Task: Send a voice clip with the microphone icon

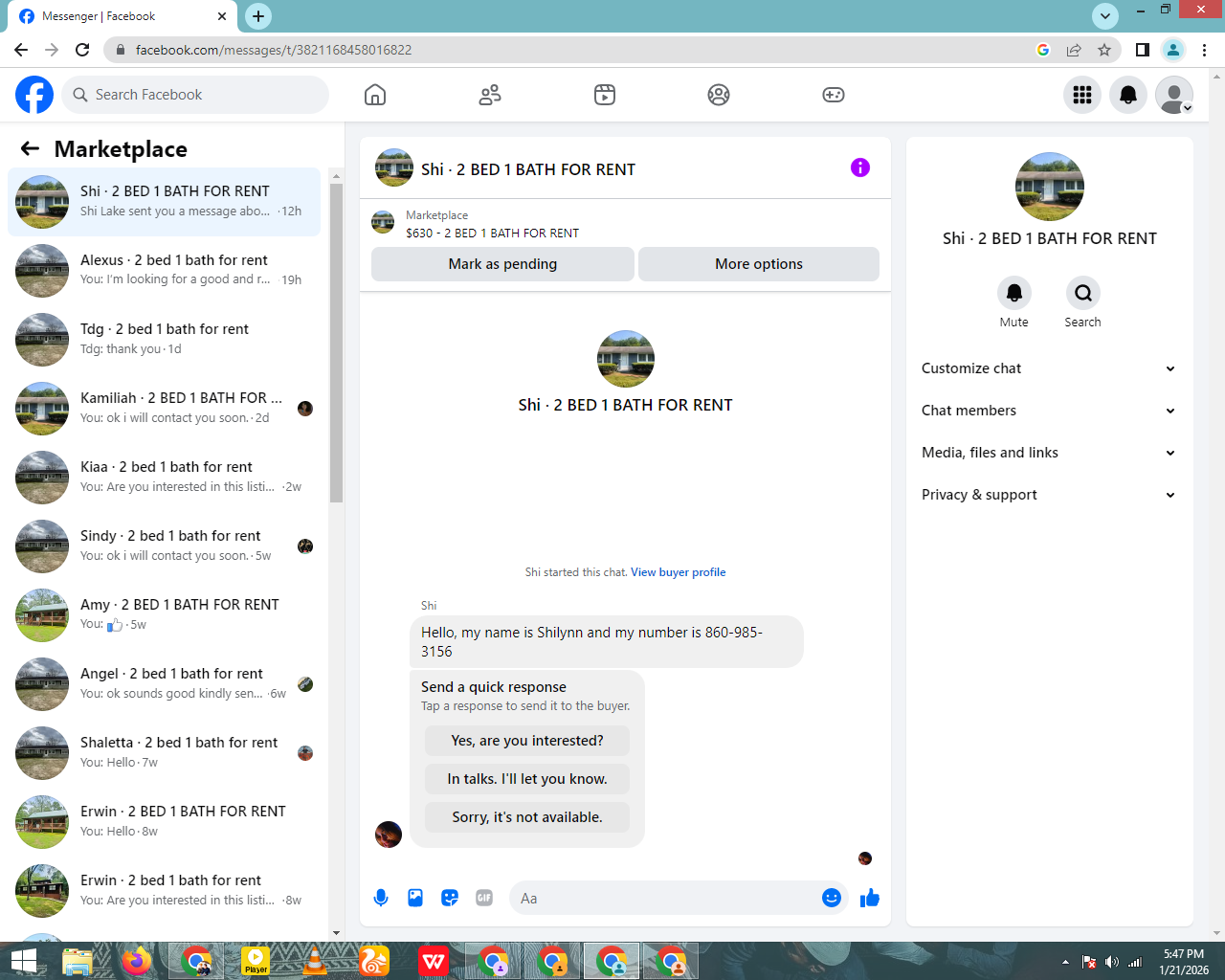Action: coord(381,898)
